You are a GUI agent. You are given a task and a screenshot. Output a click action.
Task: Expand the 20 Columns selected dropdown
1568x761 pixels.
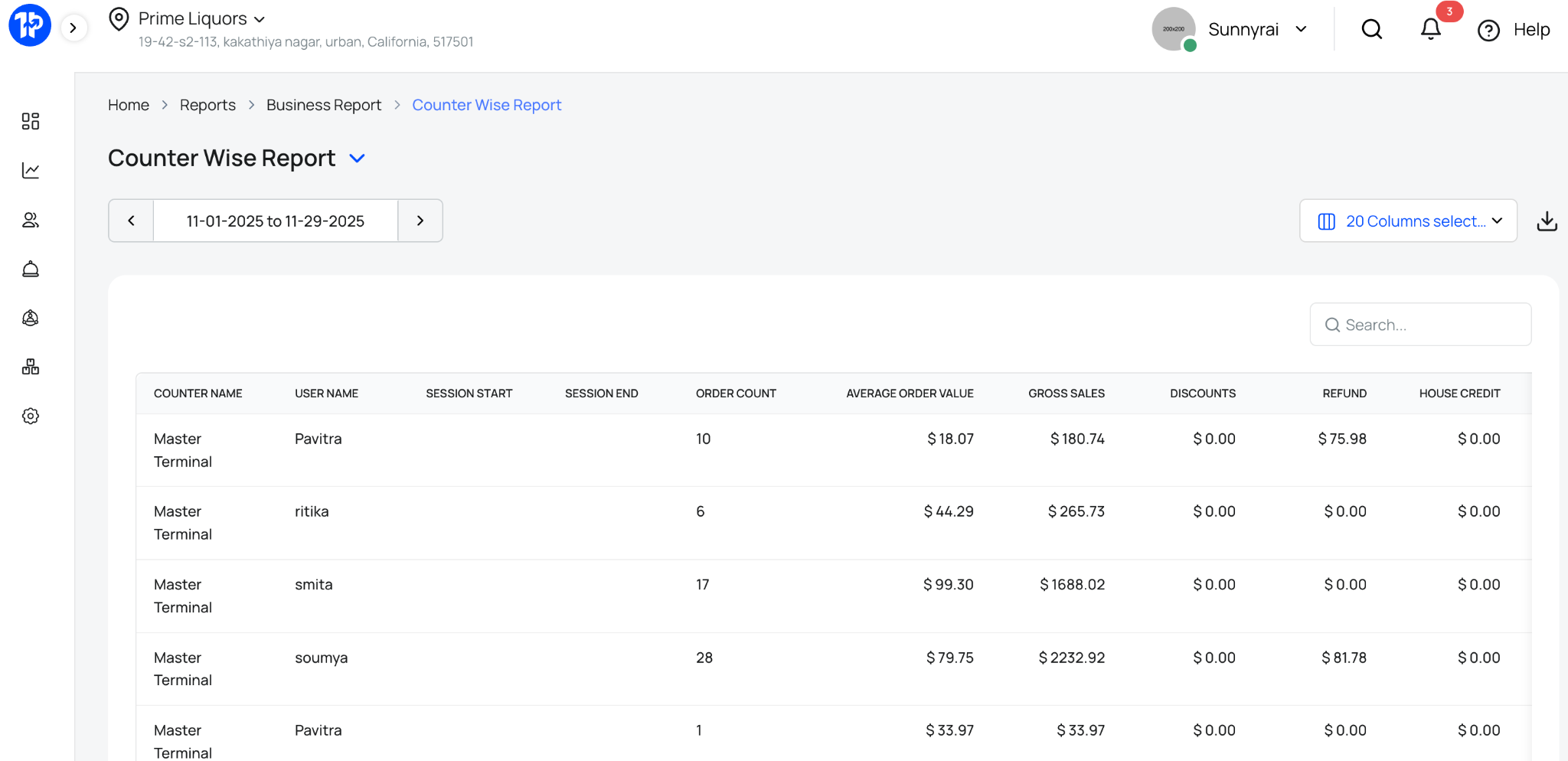click(x=1408, y=220)
